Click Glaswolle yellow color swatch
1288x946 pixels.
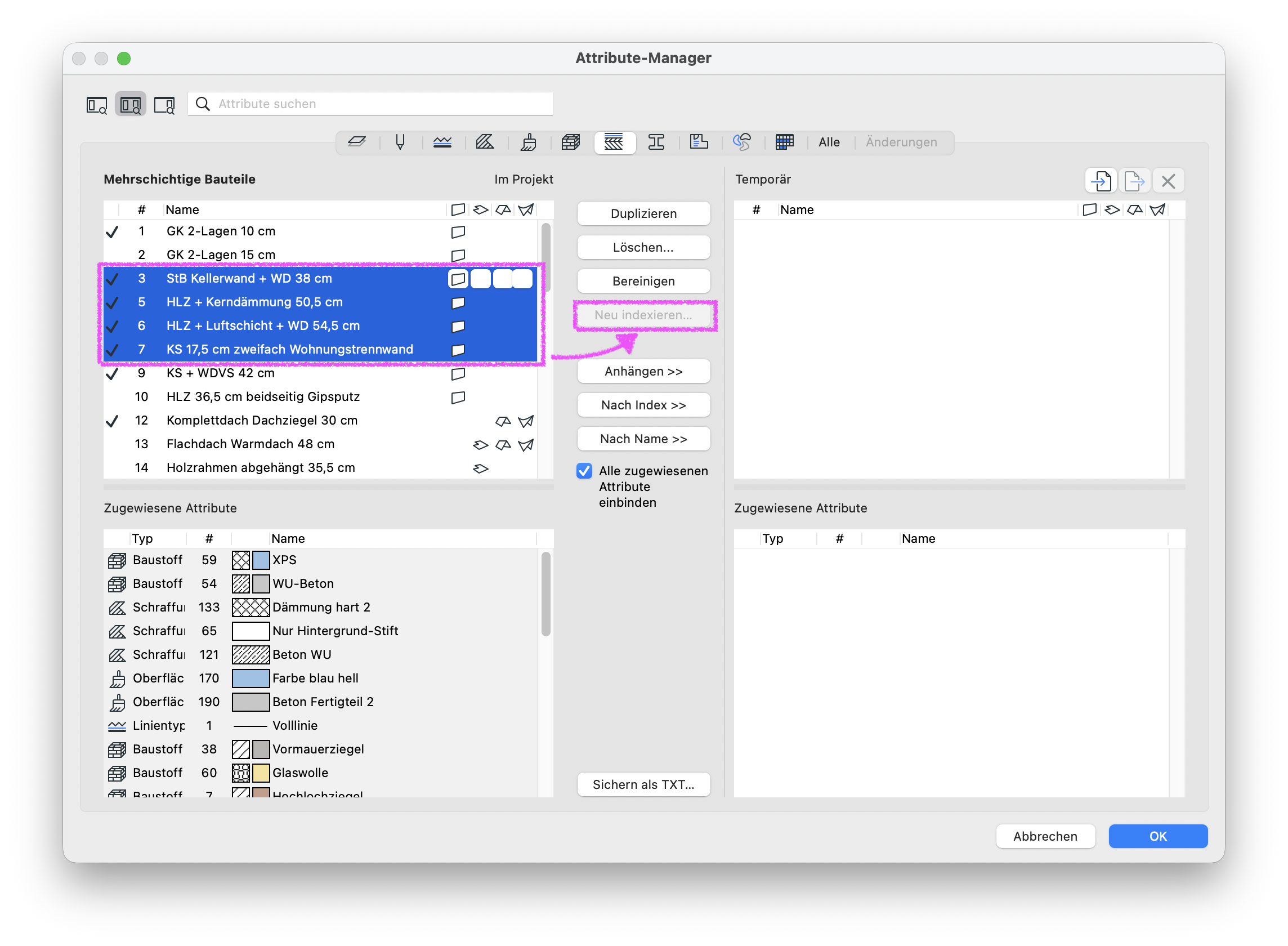click(261, 773)
